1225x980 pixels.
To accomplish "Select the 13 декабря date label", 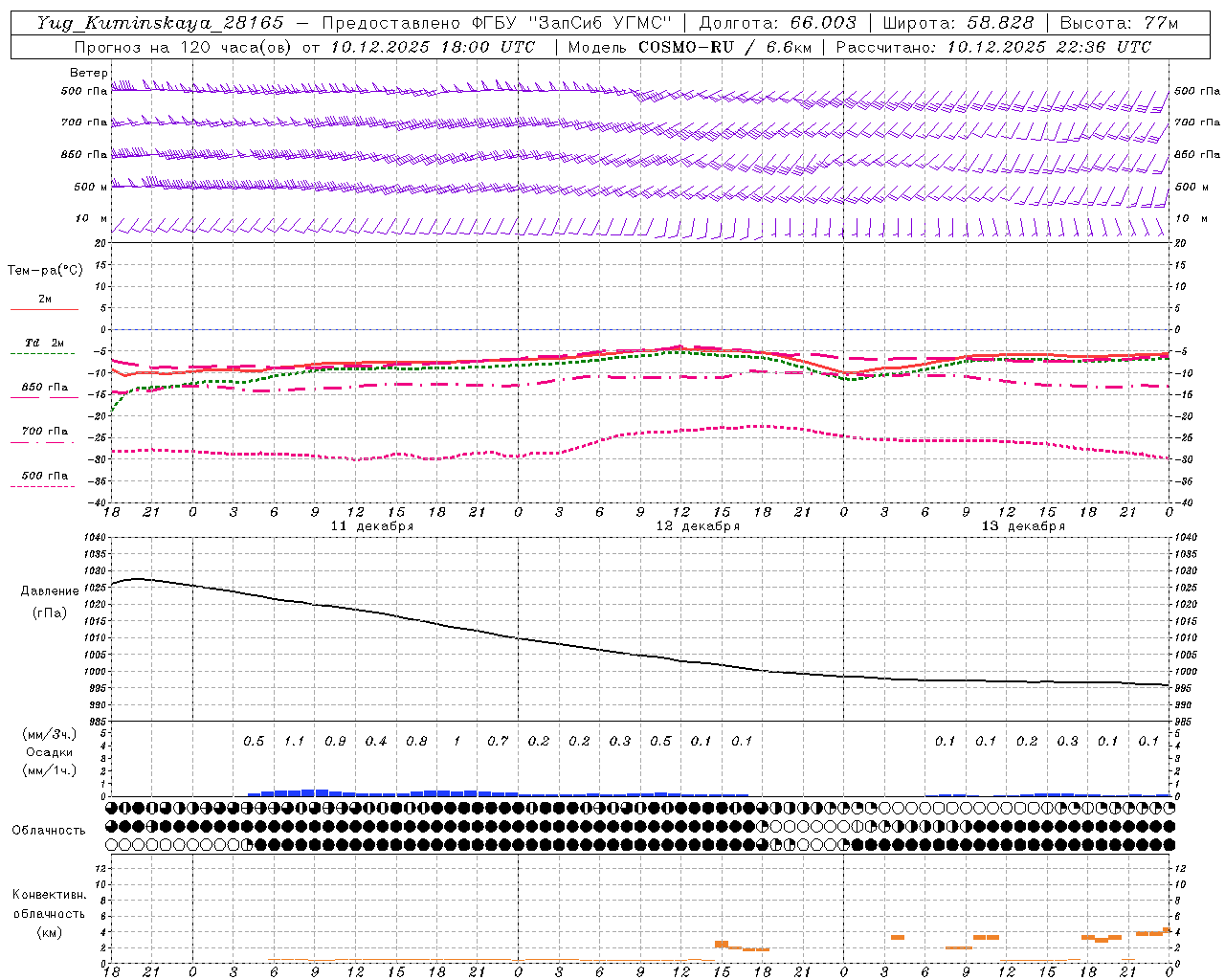I will point(1023,526).
